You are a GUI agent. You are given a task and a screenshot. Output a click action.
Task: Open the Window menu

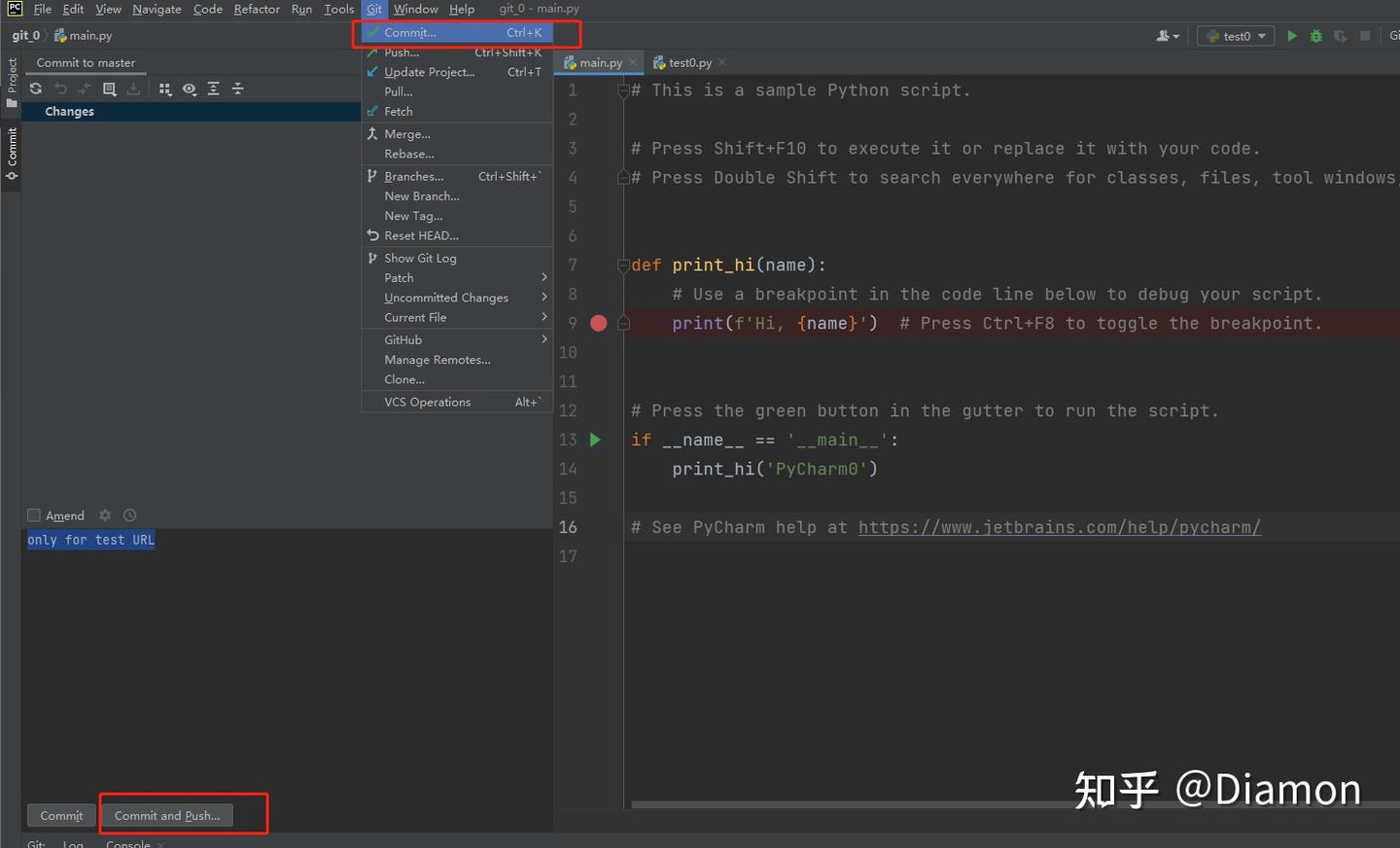415,9
